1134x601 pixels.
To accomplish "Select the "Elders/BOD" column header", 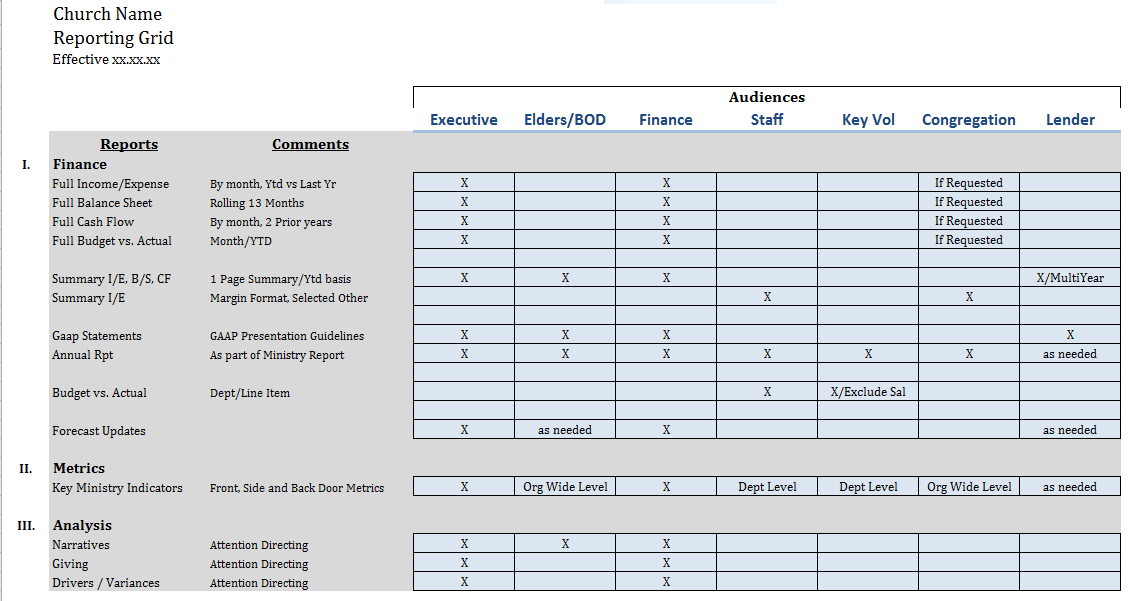I will click(x=565, y=120).
